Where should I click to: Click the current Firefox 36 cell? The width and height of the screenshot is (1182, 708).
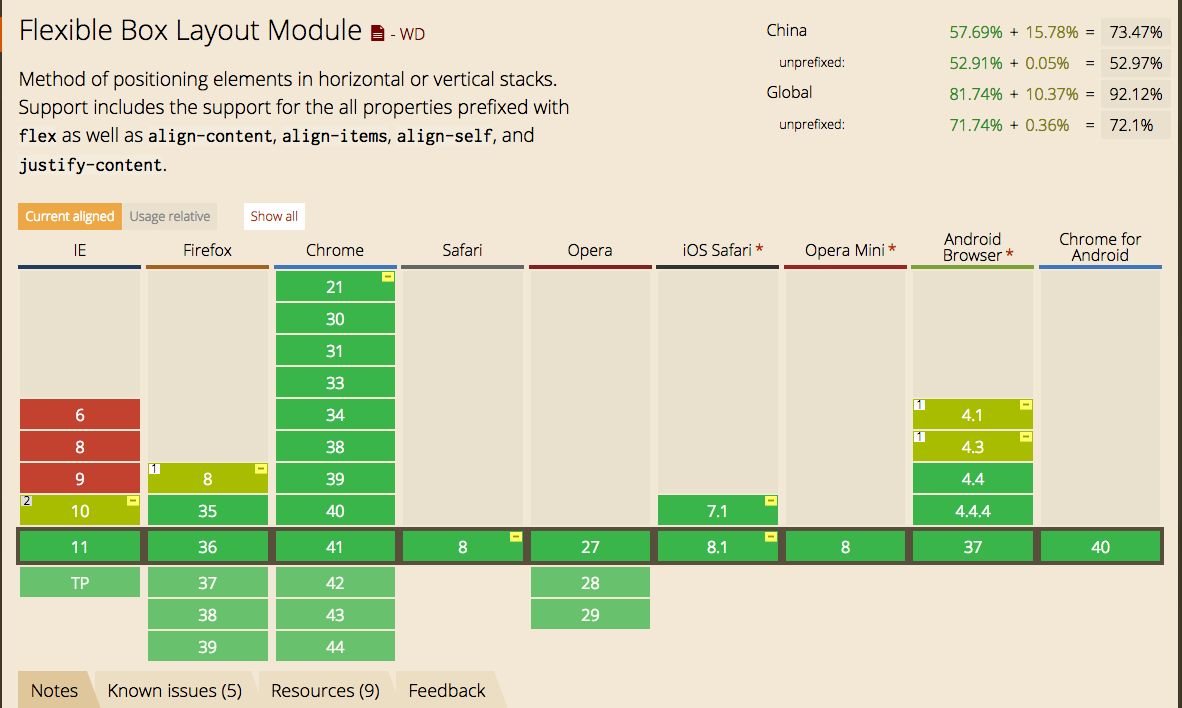[207, 546]
